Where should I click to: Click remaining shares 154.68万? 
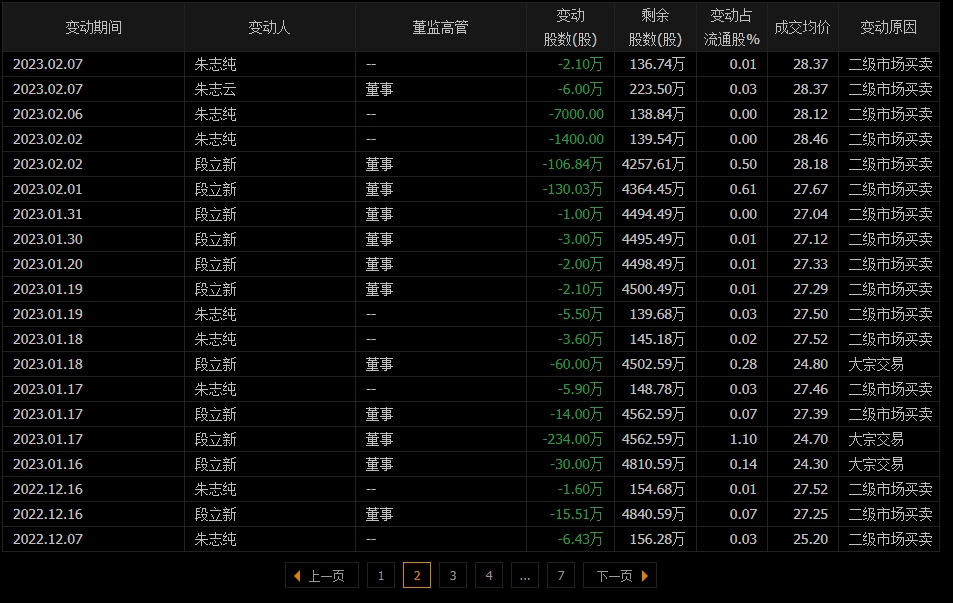point(657,489)
